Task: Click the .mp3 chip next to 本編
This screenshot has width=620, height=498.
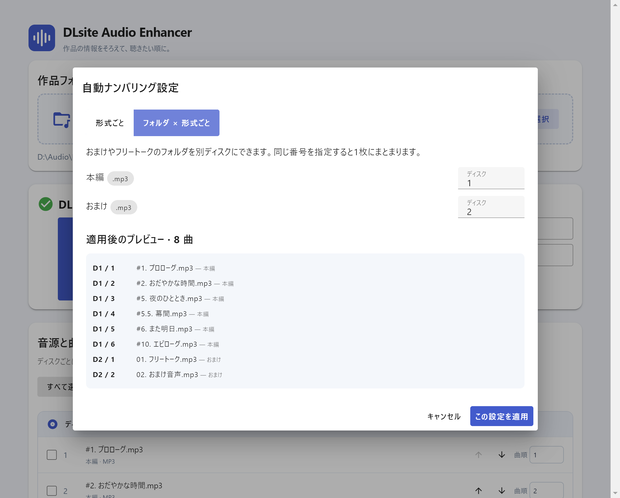Action: pyautogui.click(x=120, y=179)
